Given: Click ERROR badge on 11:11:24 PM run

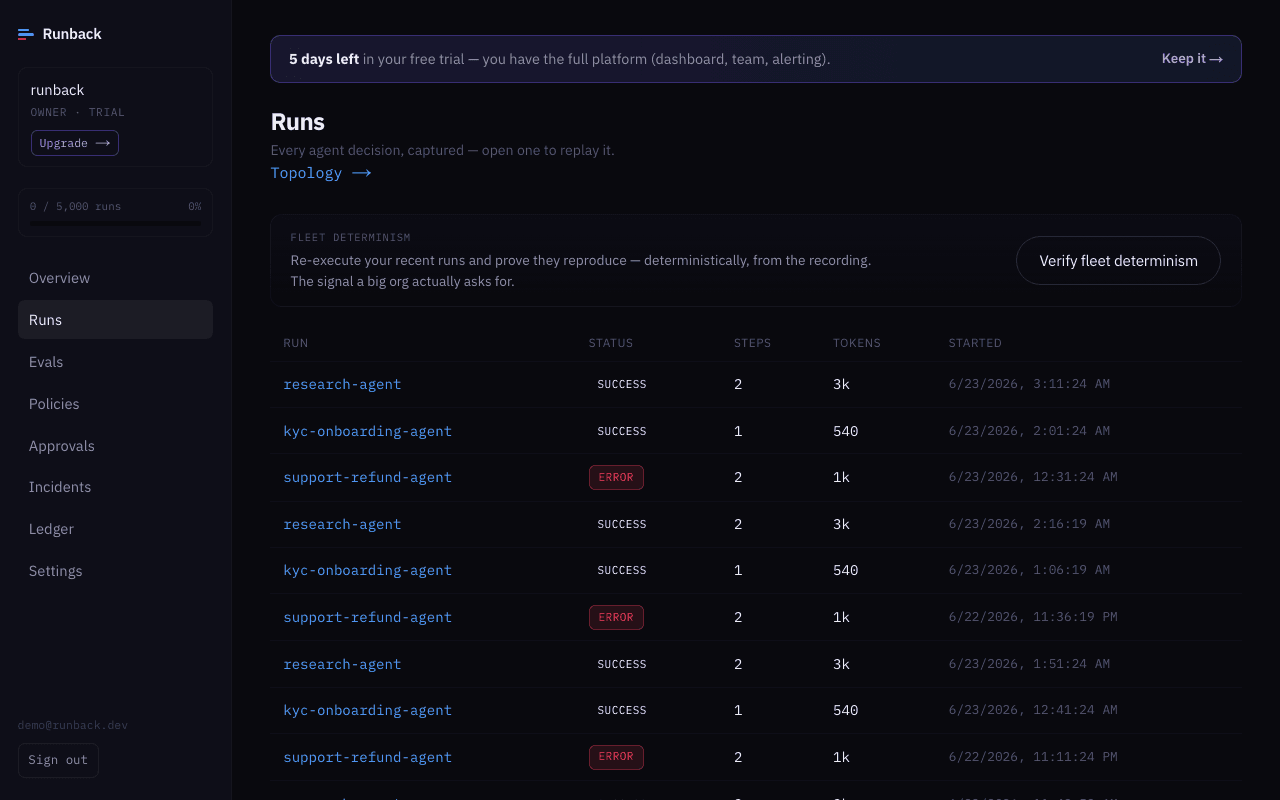Looking at the screenshot, I should pos(616,757).
